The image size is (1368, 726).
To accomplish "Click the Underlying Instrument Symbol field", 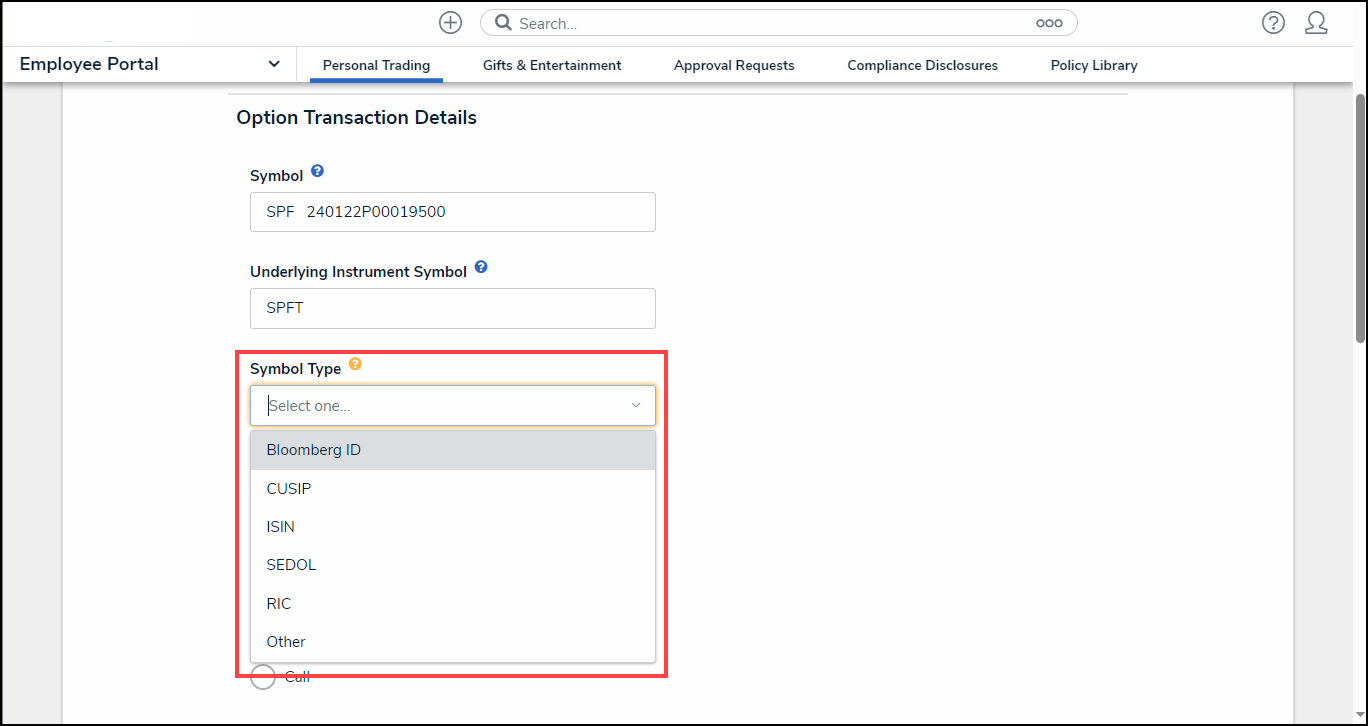I will (x=452, y=308).
